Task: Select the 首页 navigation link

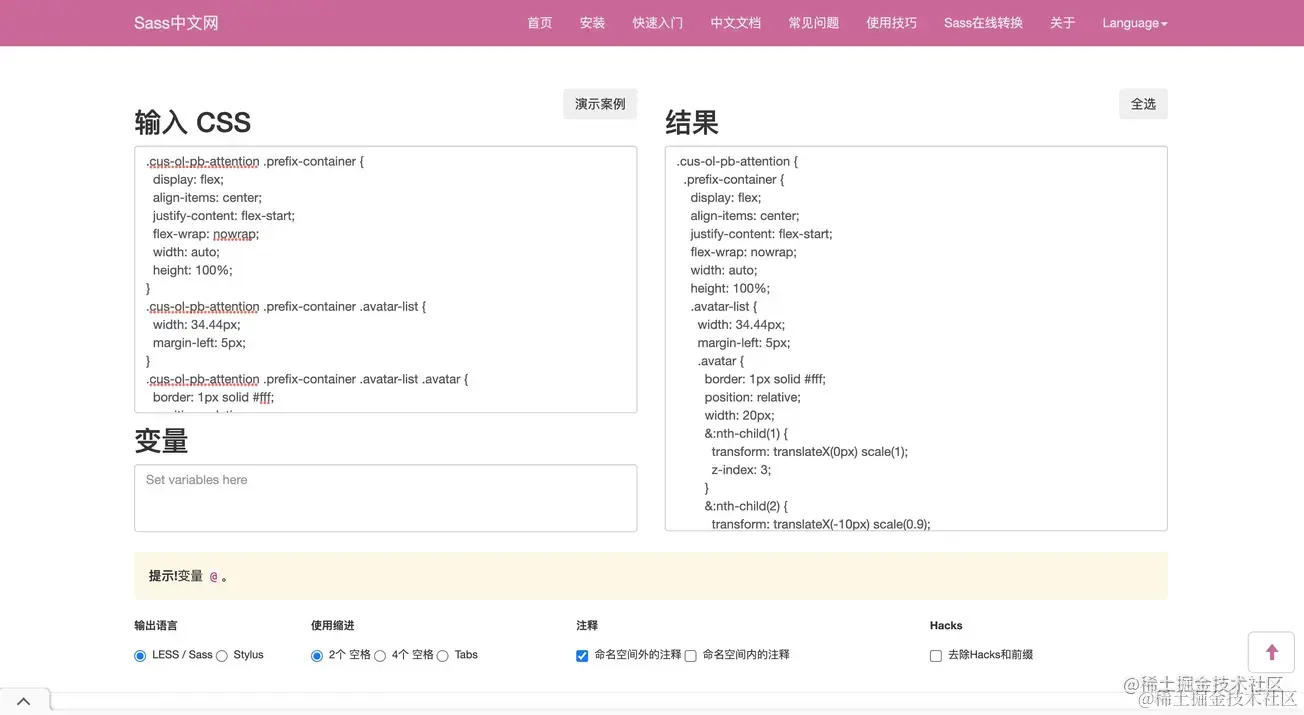Action: tap(539, 22)
